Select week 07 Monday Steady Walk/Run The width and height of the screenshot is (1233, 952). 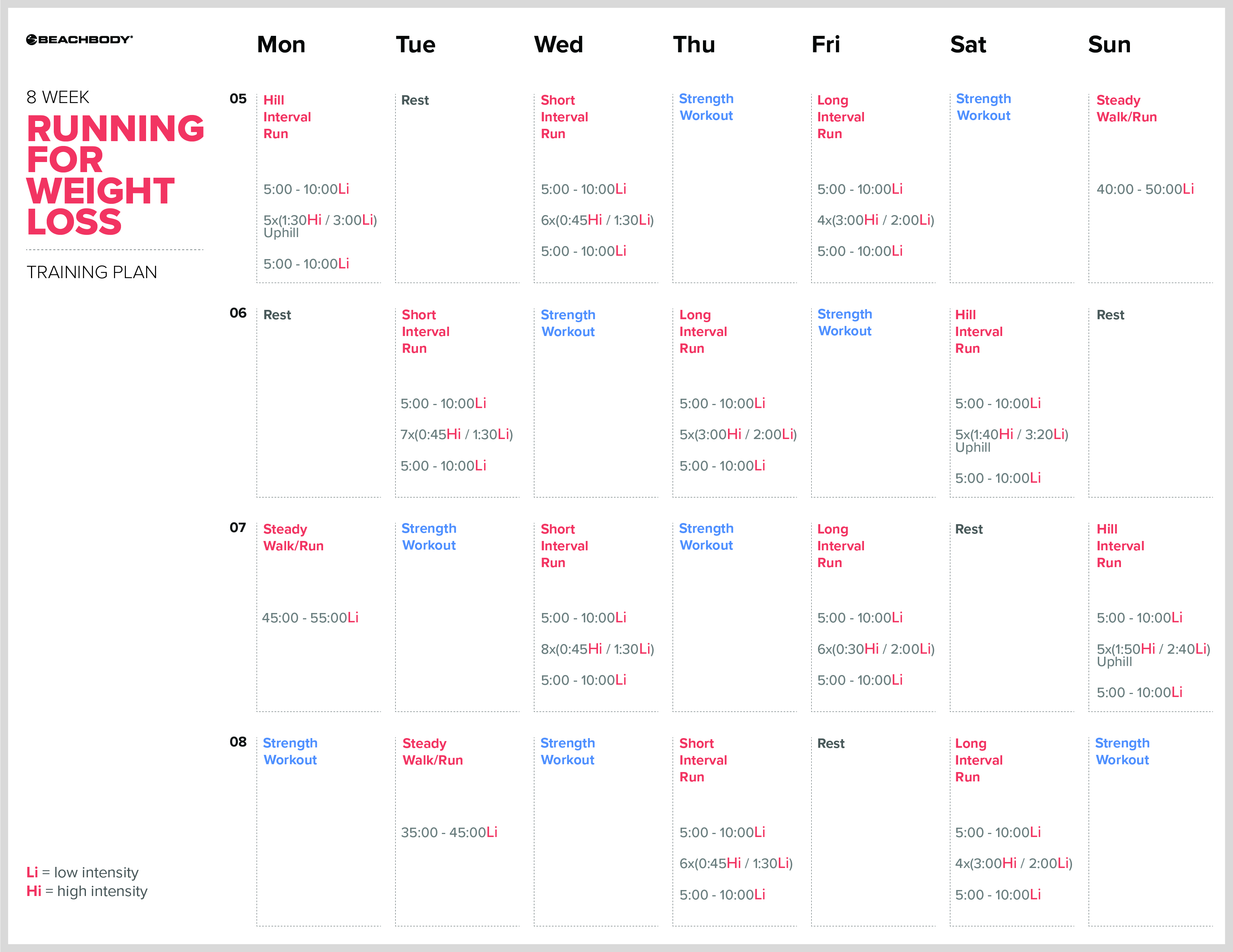tap(293, 537)
